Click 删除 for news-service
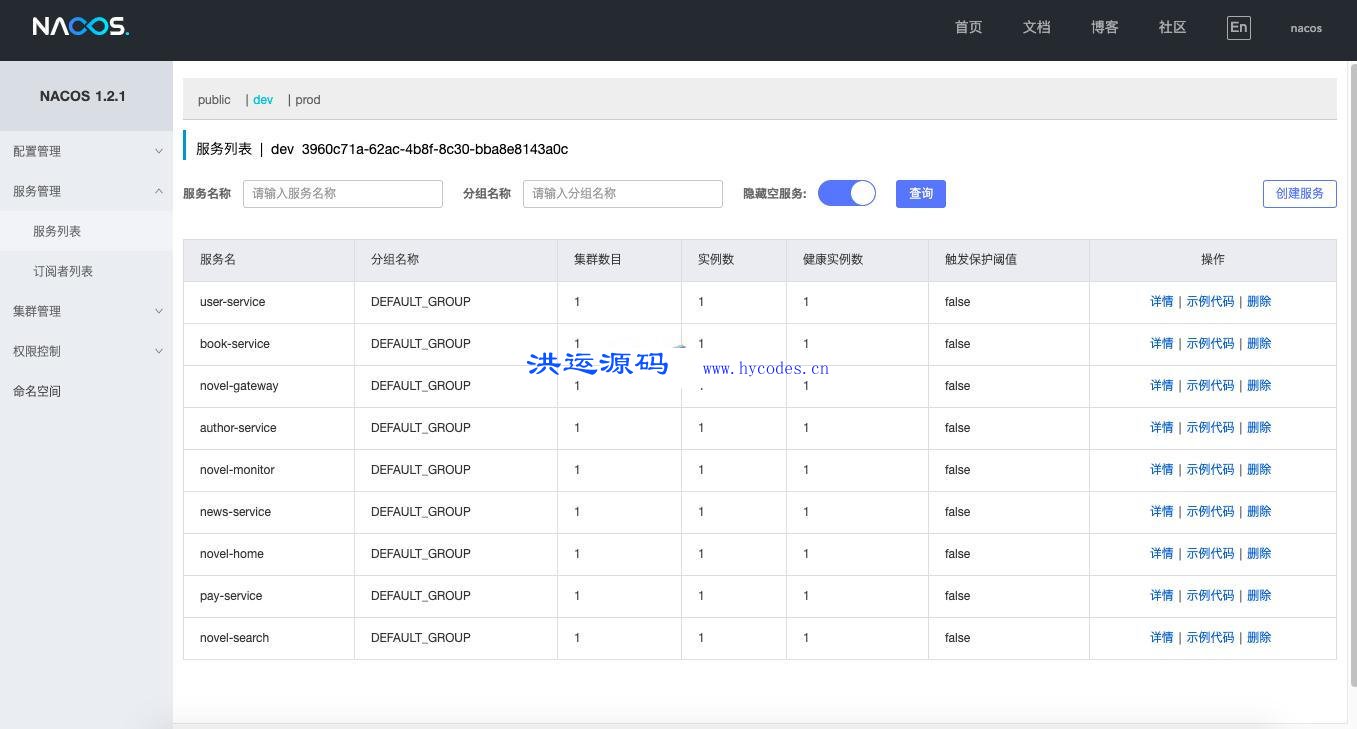 [x=1259, y=511]
